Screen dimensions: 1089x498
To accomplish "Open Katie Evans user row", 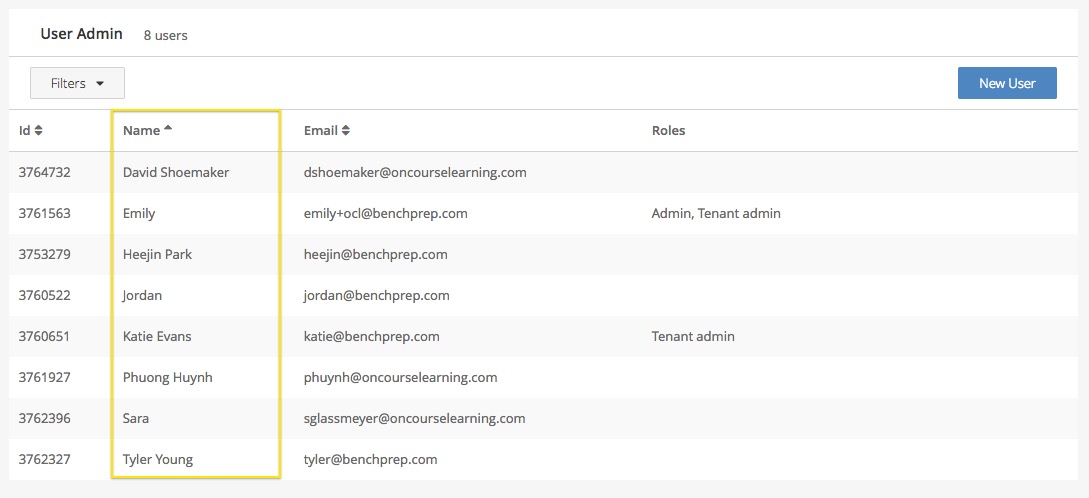I will pos(157,336).
